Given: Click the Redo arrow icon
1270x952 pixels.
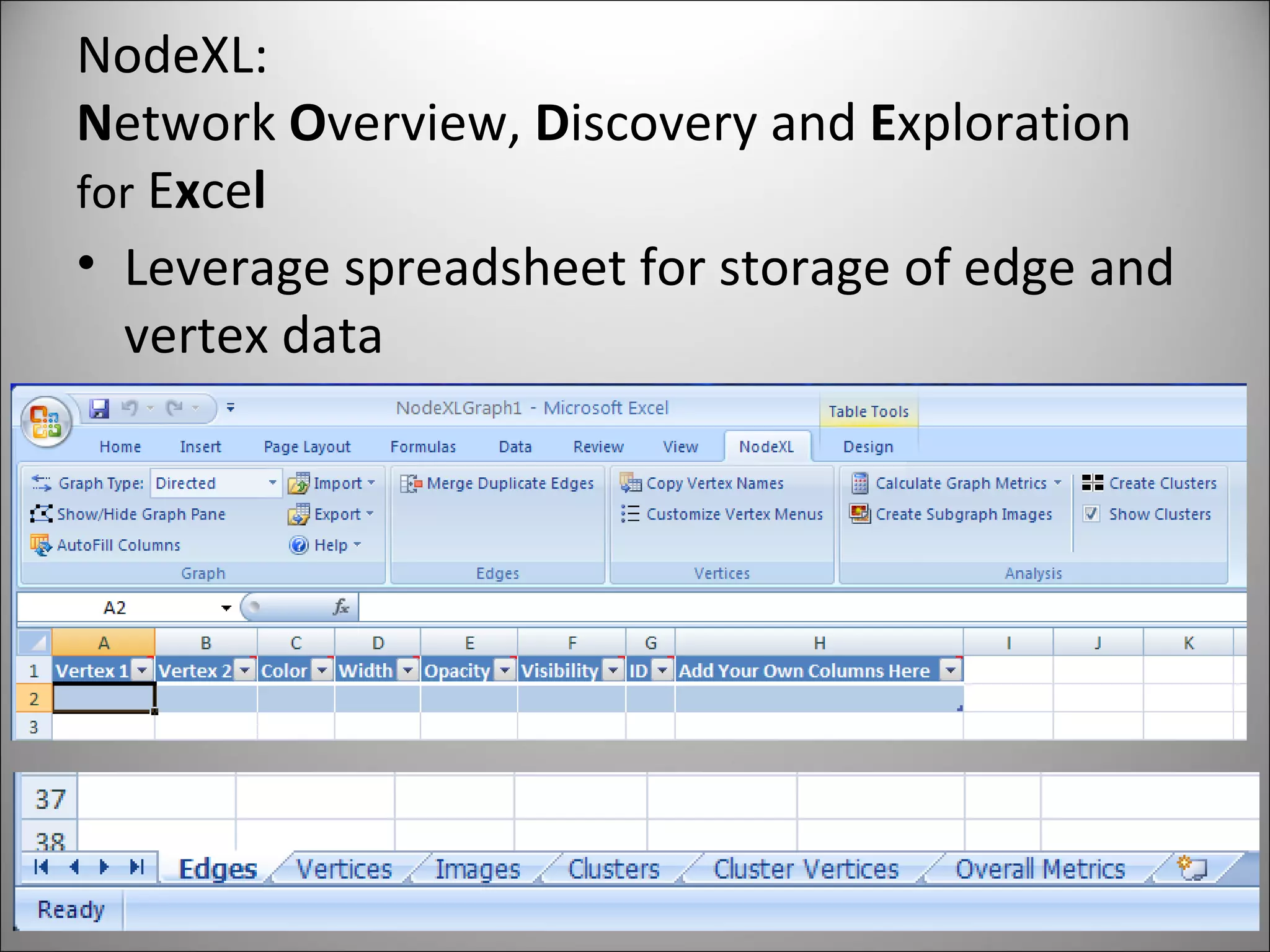Looking at the screenshot, I should pyautogui.click(x=175, y=408).
